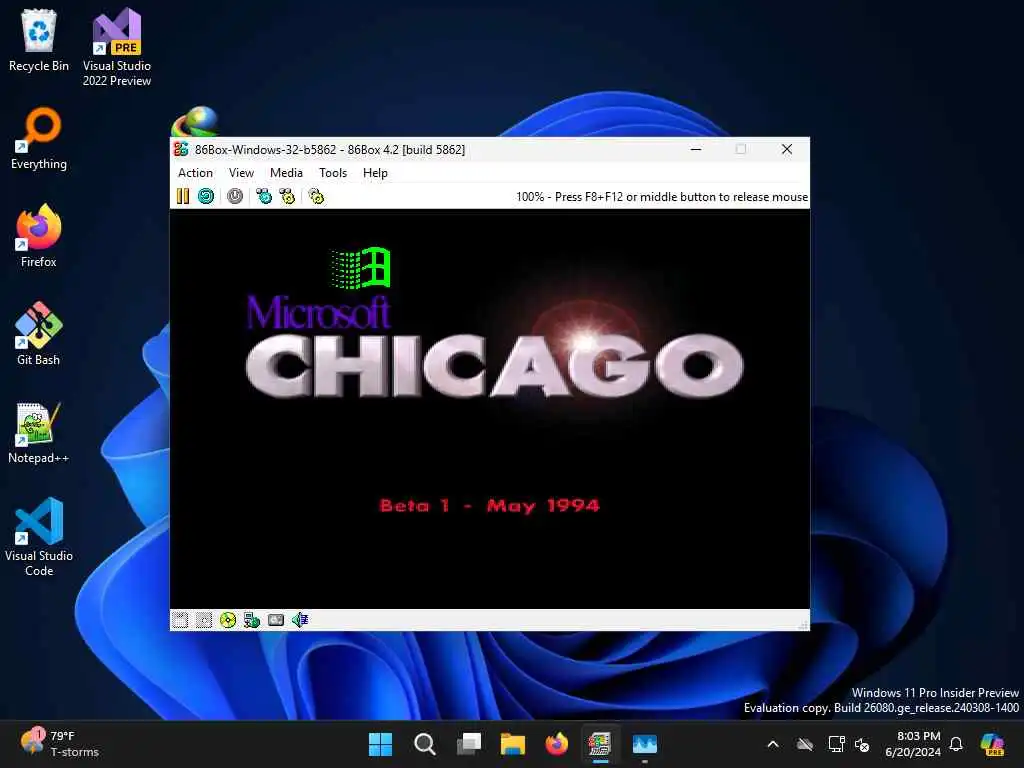
Task: Open the Help menu
Action: pos(375,172)
